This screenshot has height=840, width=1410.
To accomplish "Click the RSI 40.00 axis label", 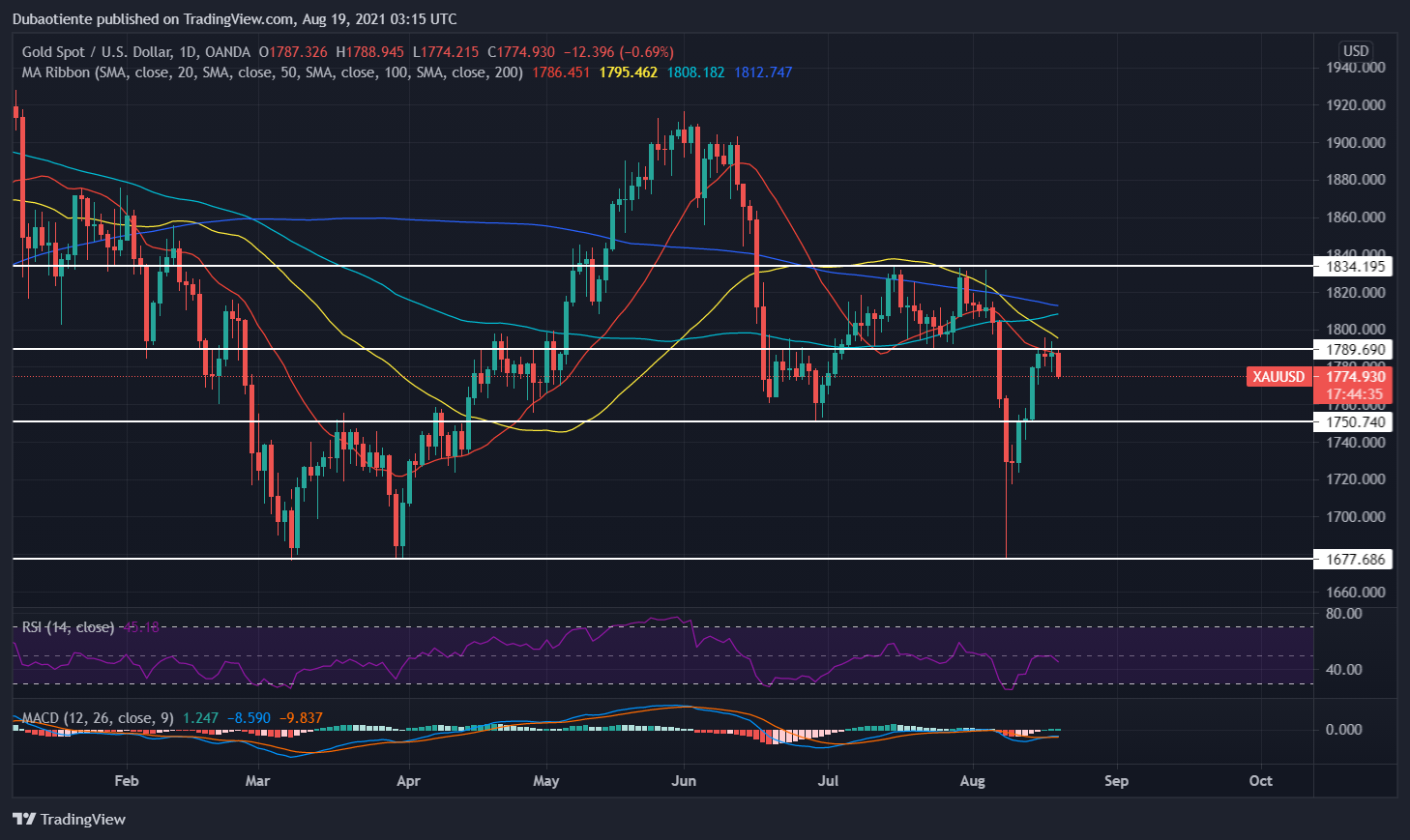I will click(x=1343, y=670).
